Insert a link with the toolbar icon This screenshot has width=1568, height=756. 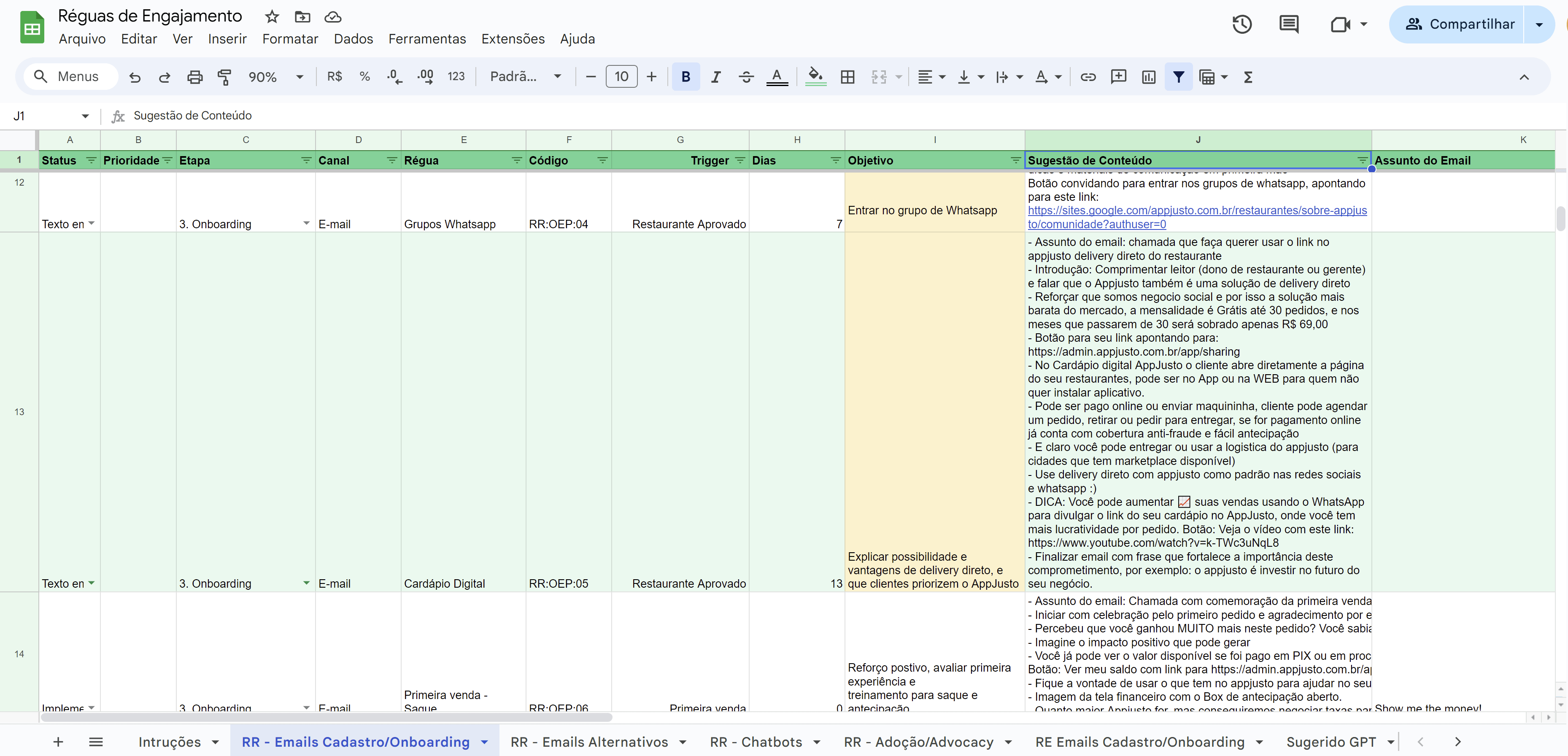(1088, 77)
